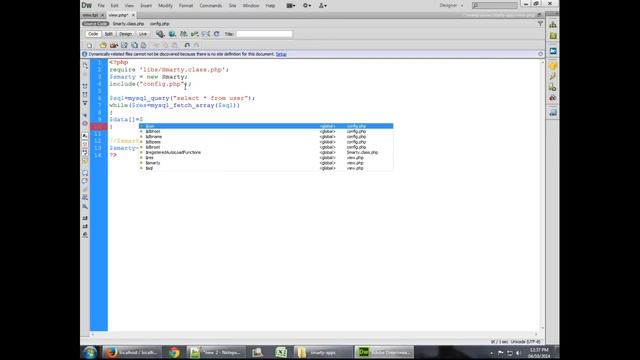Click the Refresh icon in the document toolbar
This screenshot has width=640, height=360.
216,34
